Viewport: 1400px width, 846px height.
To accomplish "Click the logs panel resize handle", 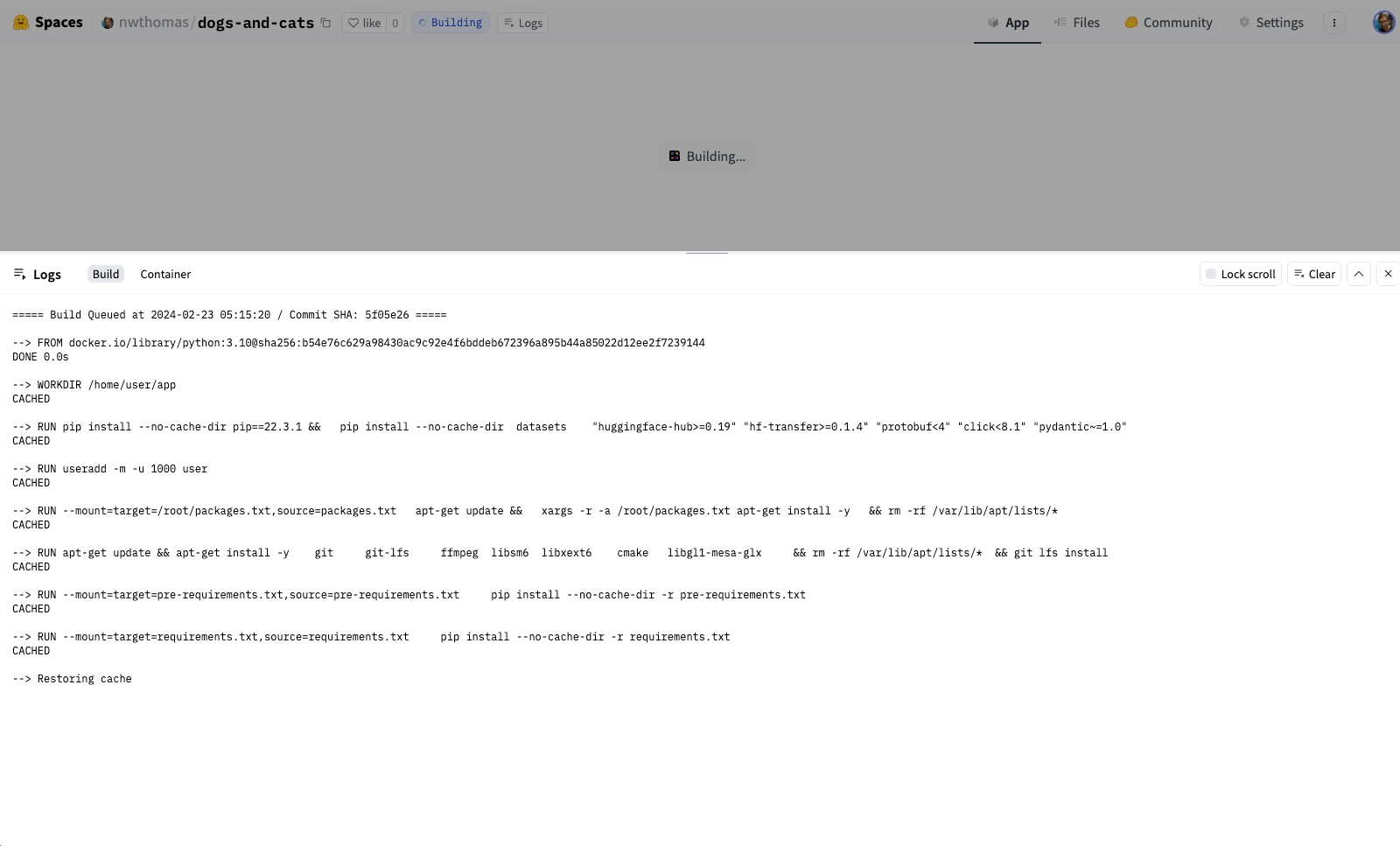I will point(706,253).
